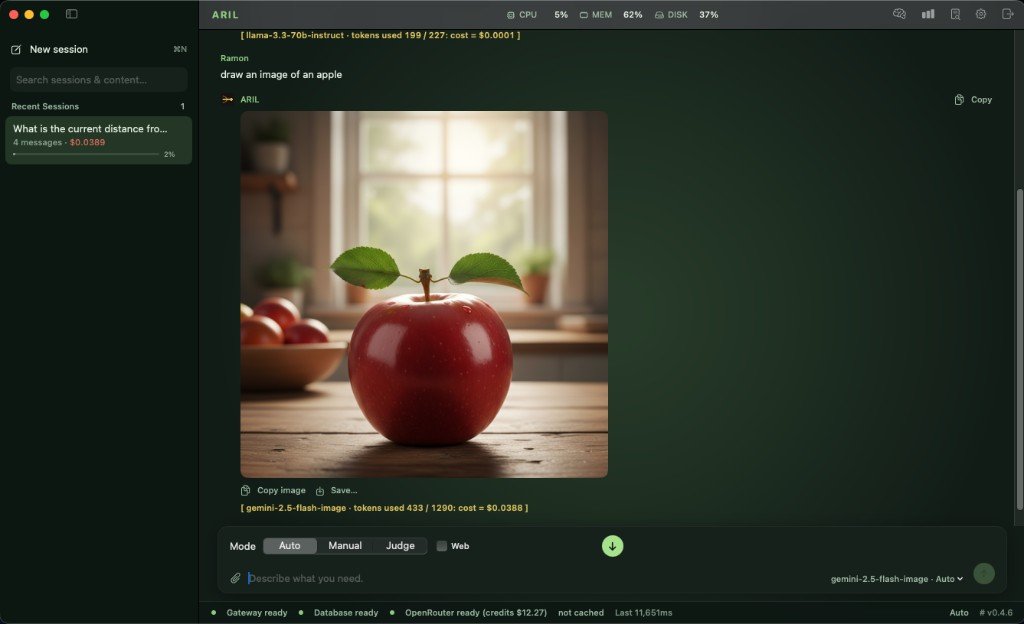Click the conversation vertical scrollbar

1019,350
